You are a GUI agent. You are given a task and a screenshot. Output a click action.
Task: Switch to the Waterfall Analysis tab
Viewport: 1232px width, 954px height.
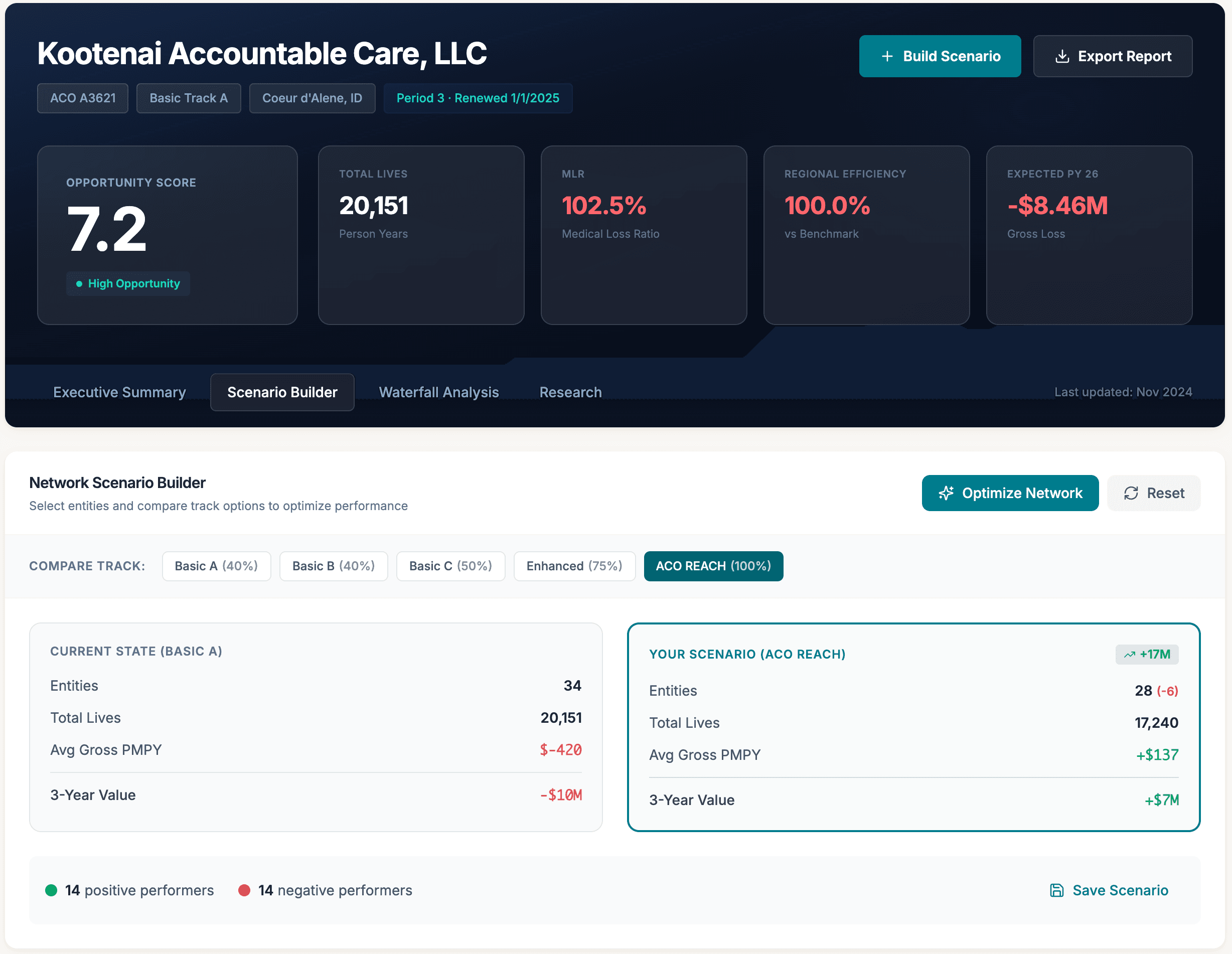pyautogui.click(x=439, y=392)
